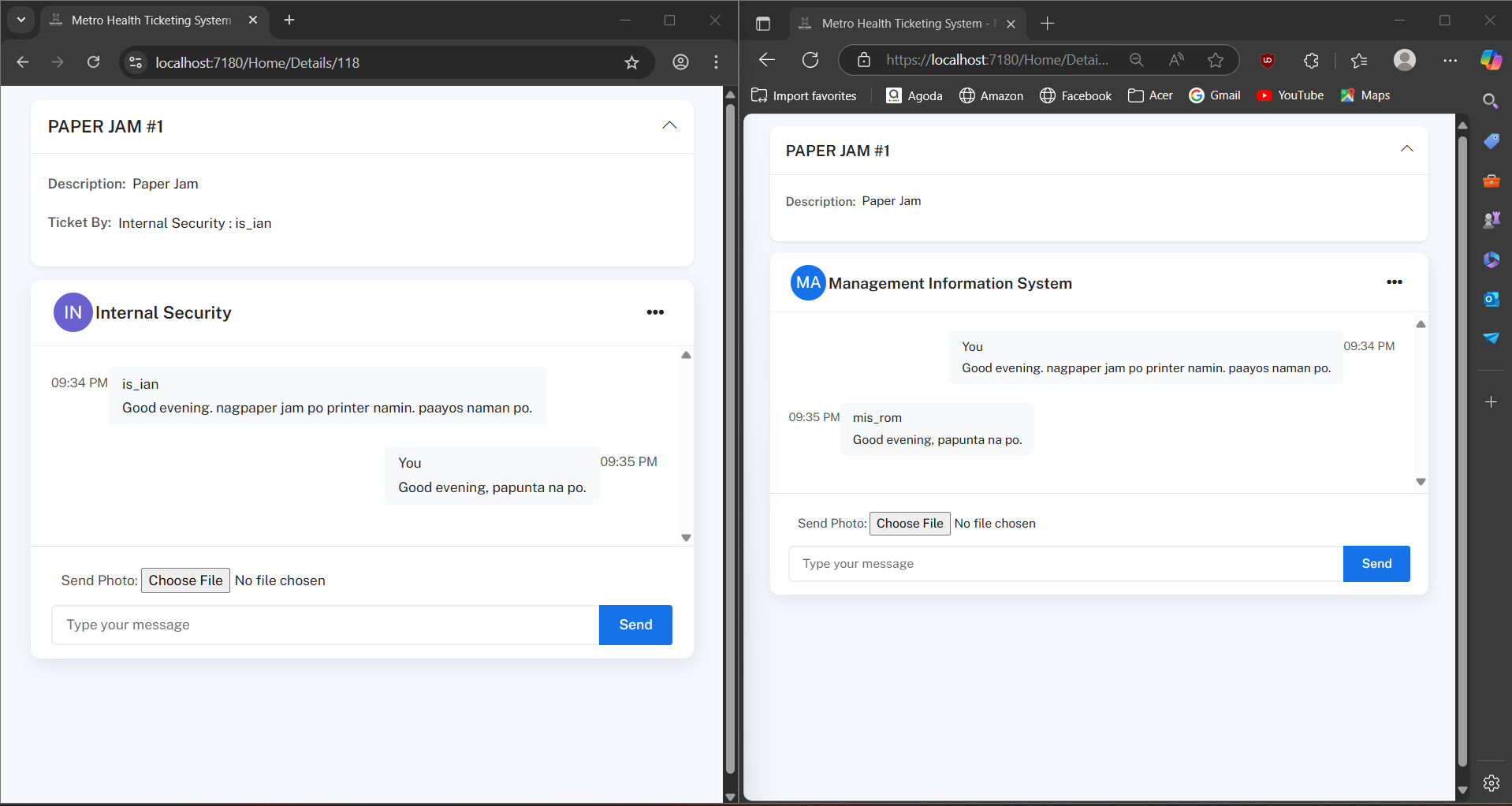The image size is (1512, 806).
Task: Open Management Information System chat options menu
Action: 1394,282
